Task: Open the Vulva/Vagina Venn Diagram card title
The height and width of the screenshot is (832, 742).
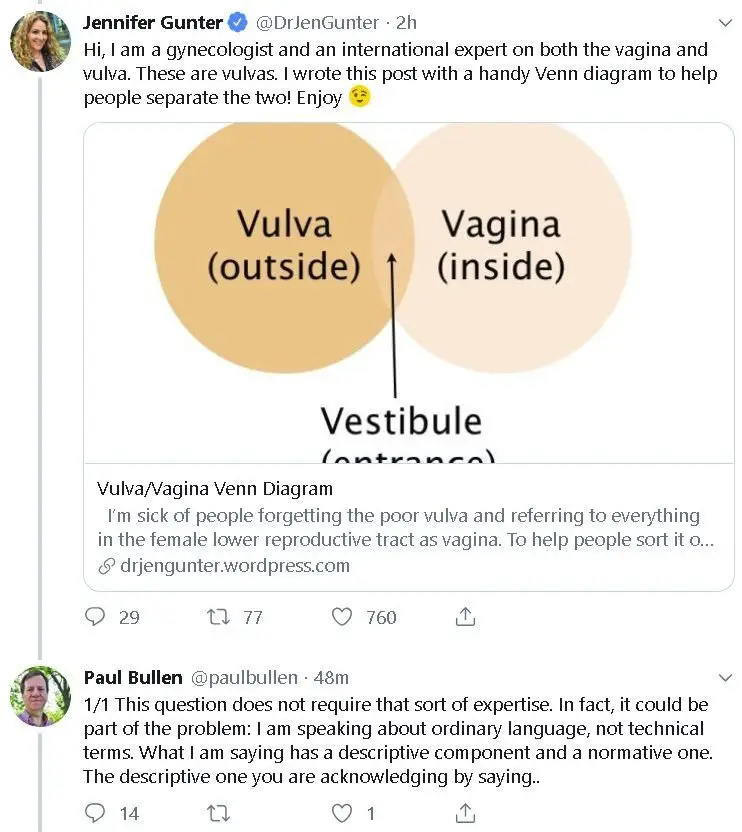Action: pos(215,488)
